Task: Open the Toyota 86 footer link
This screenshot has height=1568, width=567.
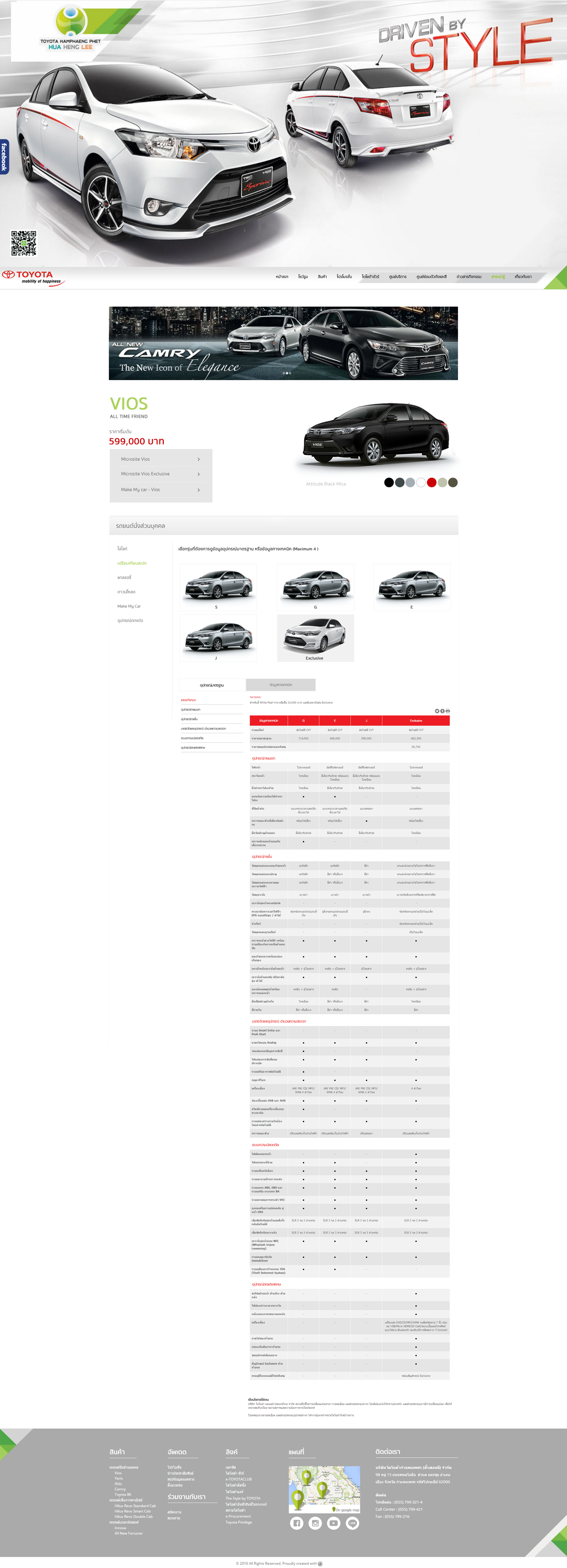Action: pos(122,1494)
